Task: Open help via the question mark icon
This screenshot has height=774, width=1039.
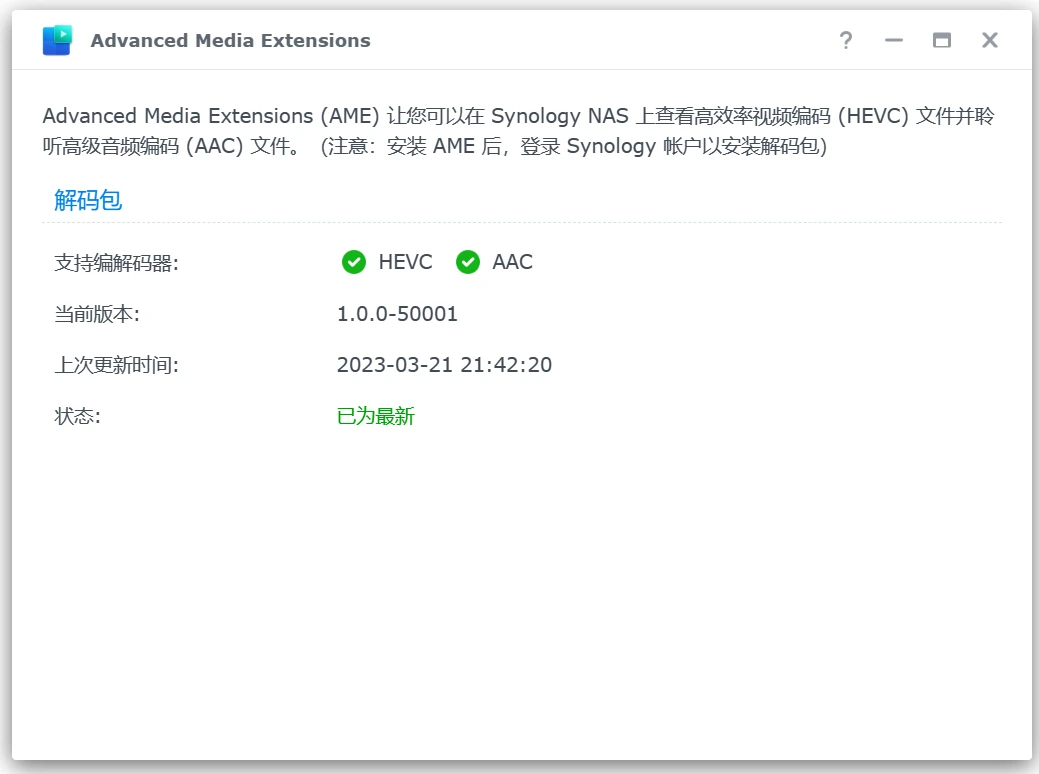Action: 846,40
